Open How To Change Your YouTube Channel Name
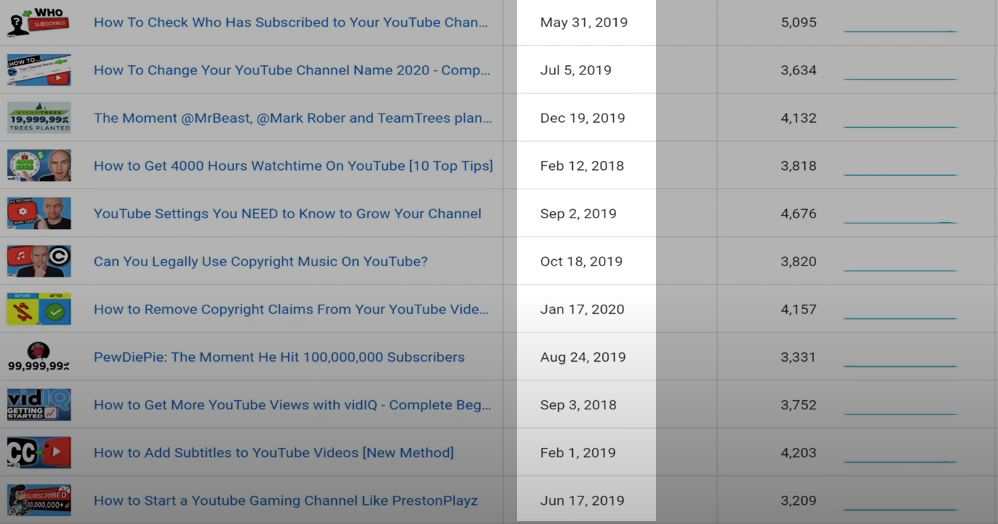This screenshot has width=998, height=524. click(x=292, y=70)
